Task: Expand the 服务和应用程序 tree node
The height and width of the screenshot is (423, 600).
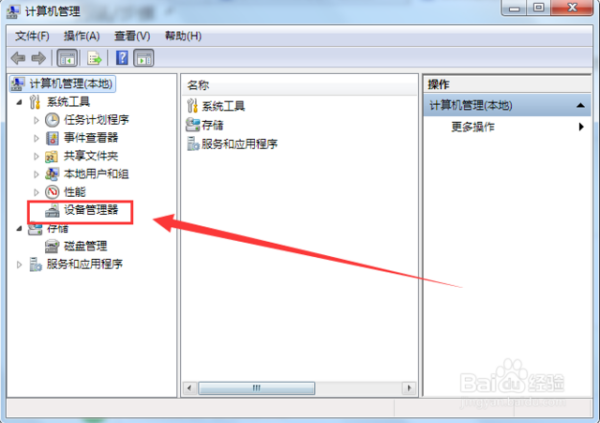Action: 19,265
